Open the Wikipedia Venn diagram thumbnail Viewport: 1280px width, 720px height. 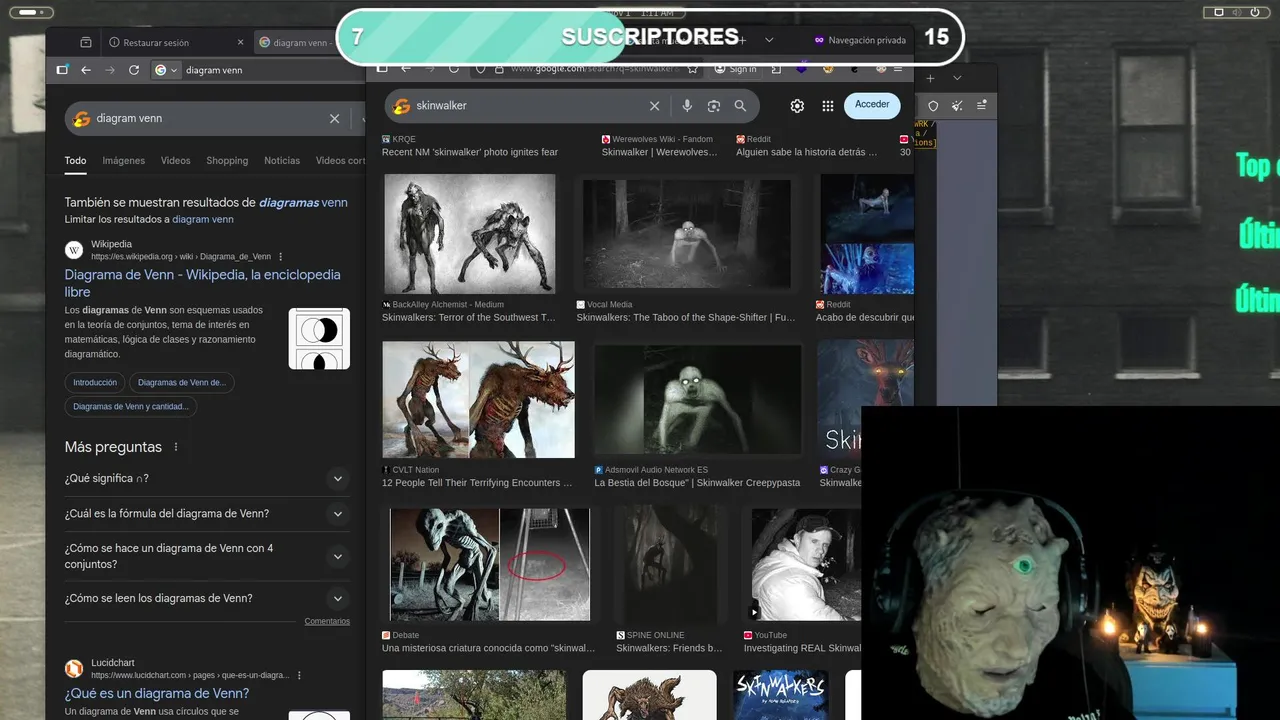[x=319, y=339]
